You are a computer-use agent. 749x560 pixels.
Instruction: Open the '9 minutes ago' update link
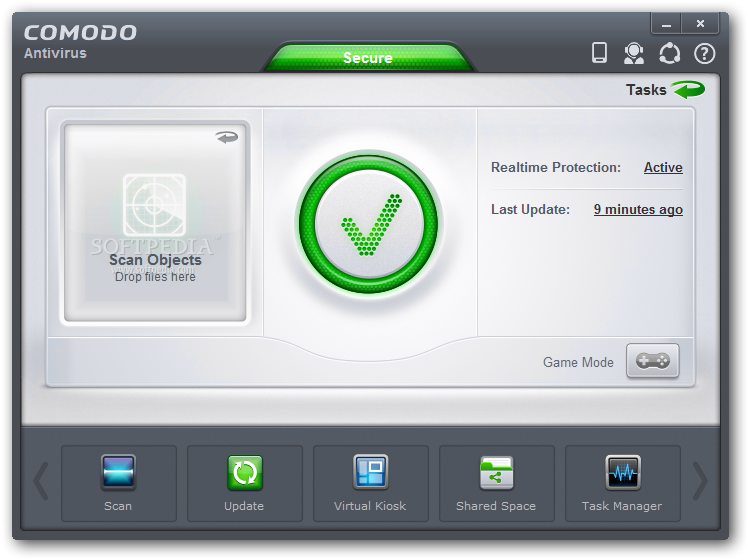click(x=638, y=209)
